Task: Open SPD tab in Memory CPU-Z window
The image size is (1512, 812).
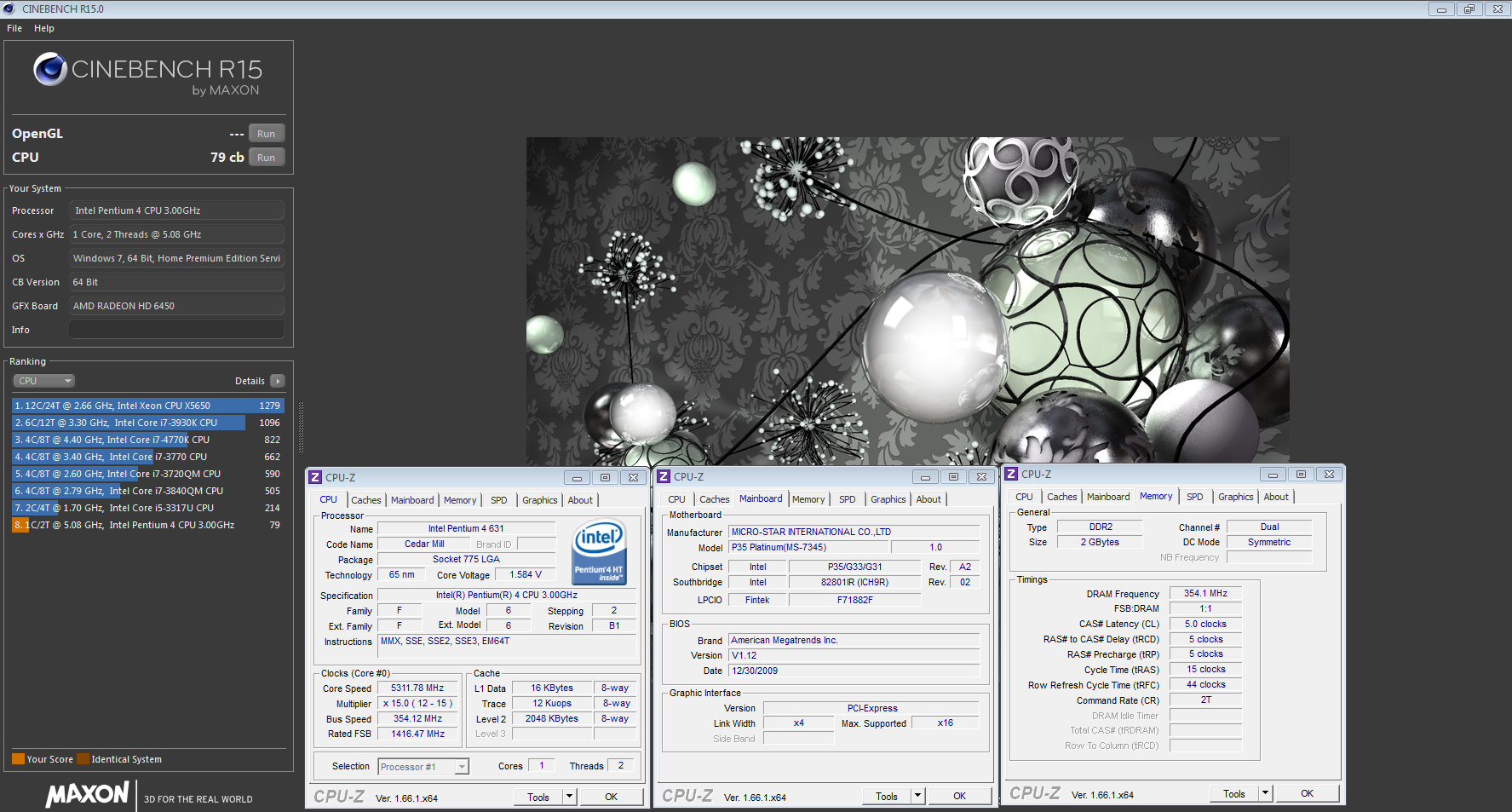Action: point(1195,497)
